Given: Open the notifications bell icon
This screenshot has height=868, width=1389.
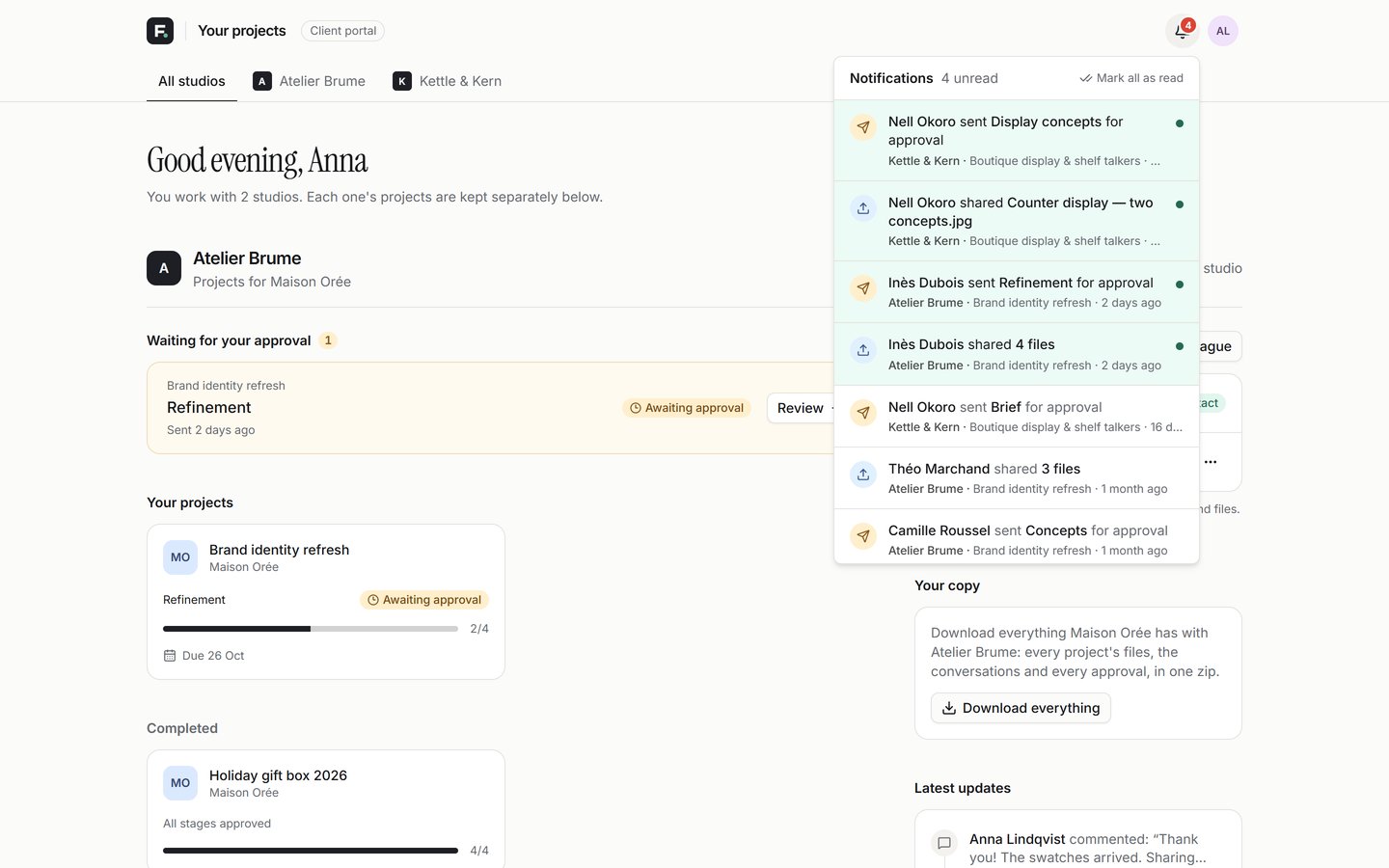Looking at the screenshot, I should coord(1182,31).
